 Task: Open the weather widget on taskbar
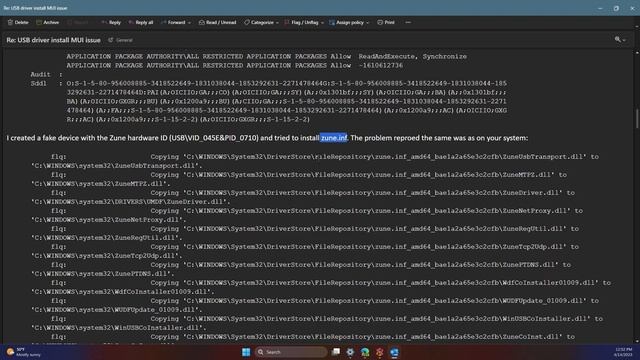pos(24,352)
